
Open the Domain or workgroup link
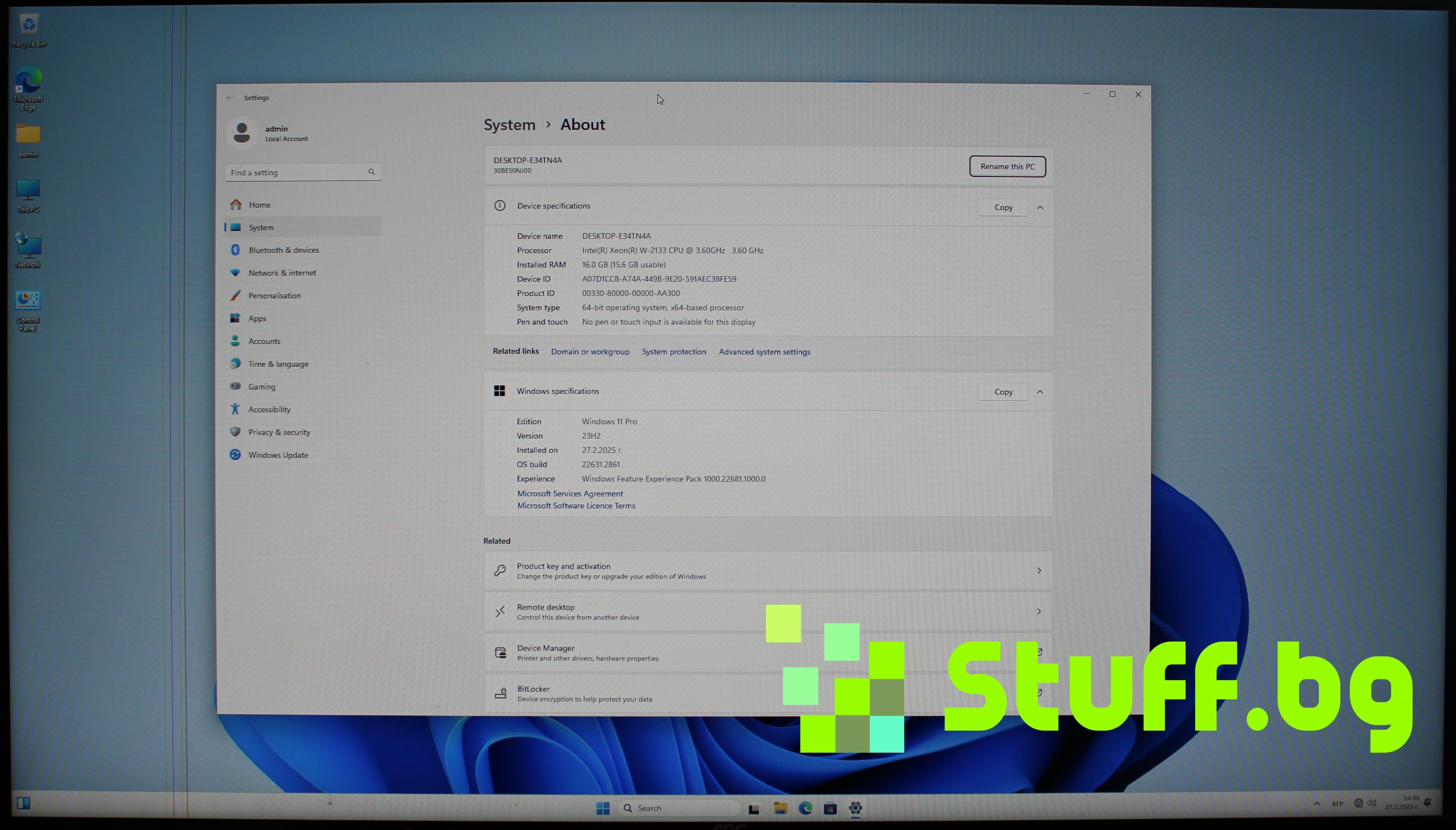click(x=590, y=352)
